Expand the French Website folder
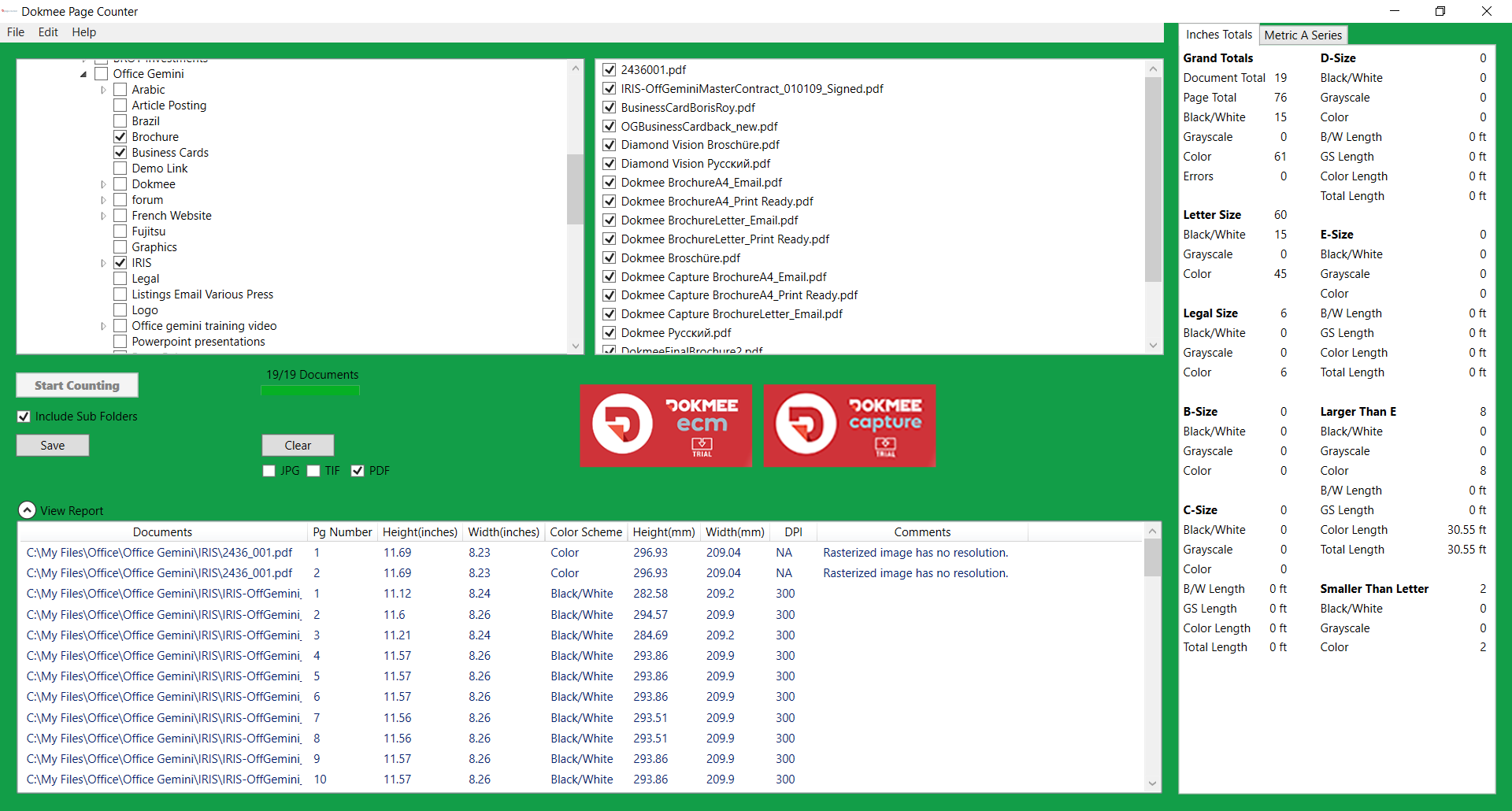 [x=103, y=216]
